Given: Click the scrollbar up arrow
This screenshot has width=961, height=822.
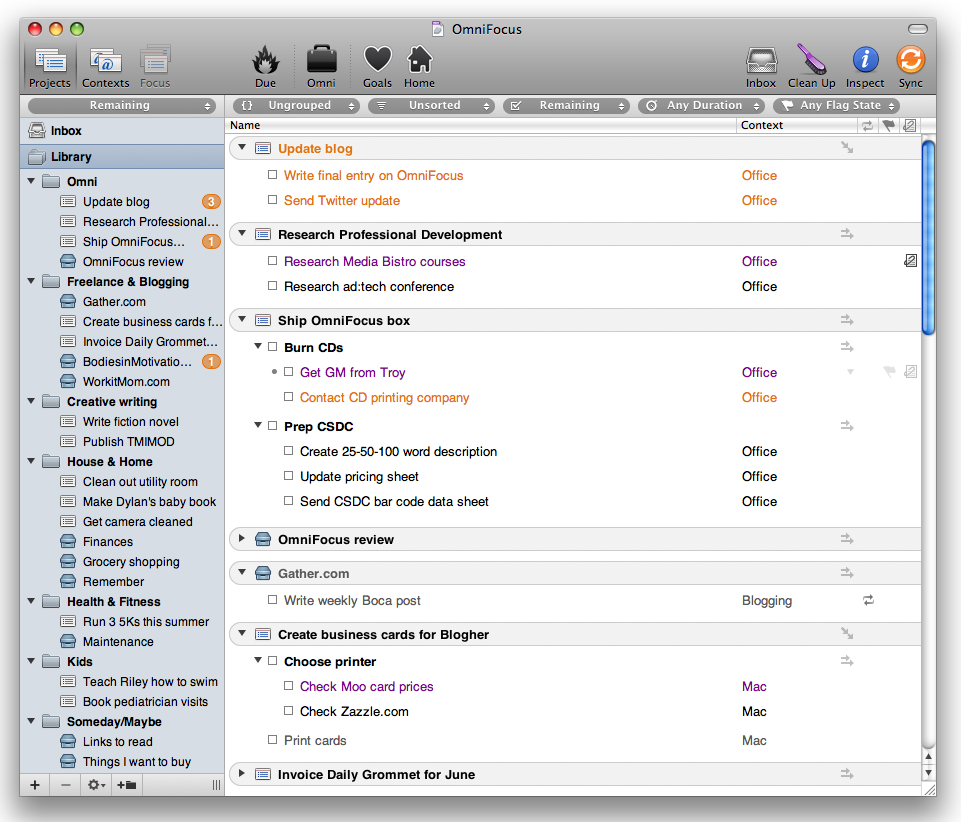Looking at the screenshot, I should coord(929,757).
